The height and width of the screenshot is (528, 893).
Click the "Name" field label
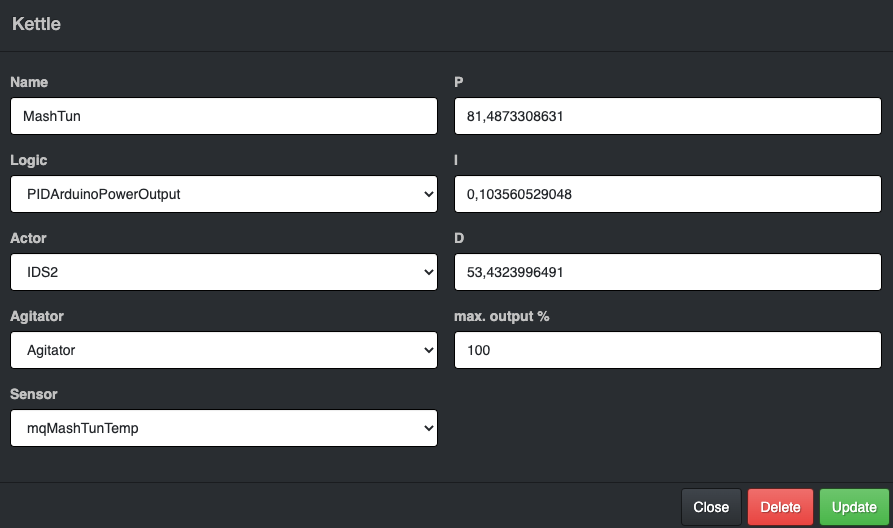pos(29,82)
